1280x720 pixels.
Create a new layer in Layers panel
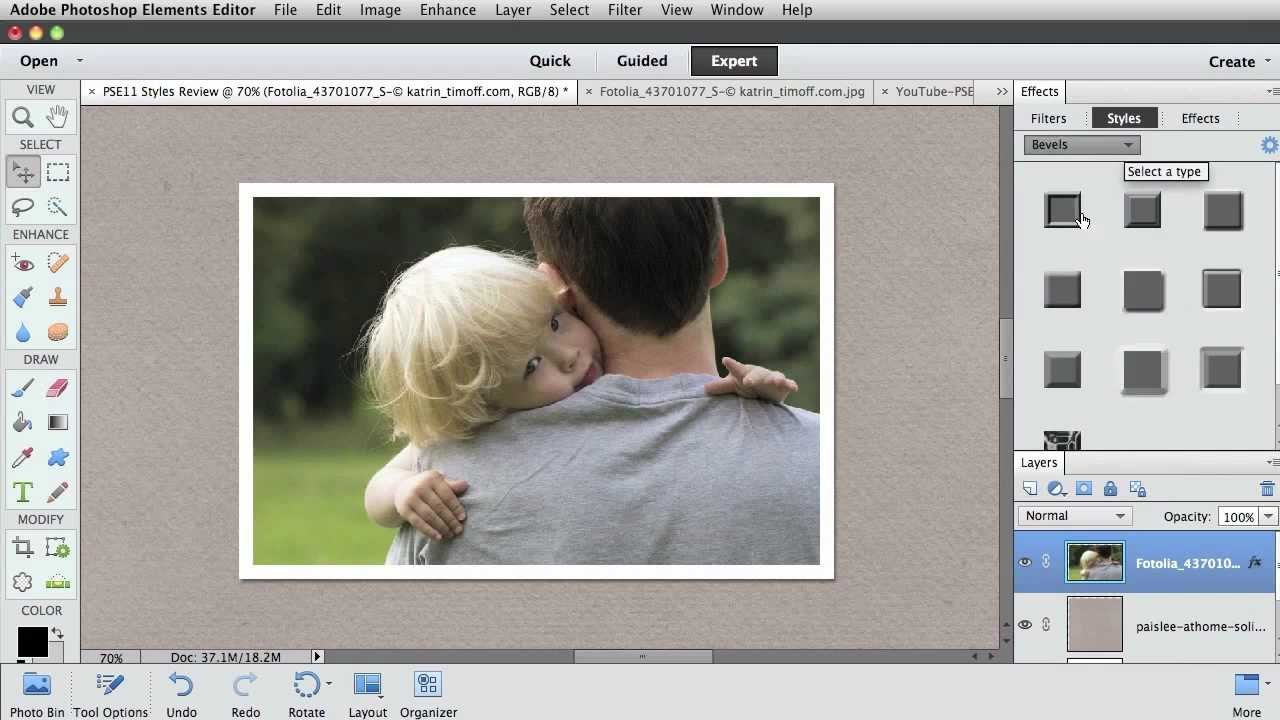point(1030,489)
